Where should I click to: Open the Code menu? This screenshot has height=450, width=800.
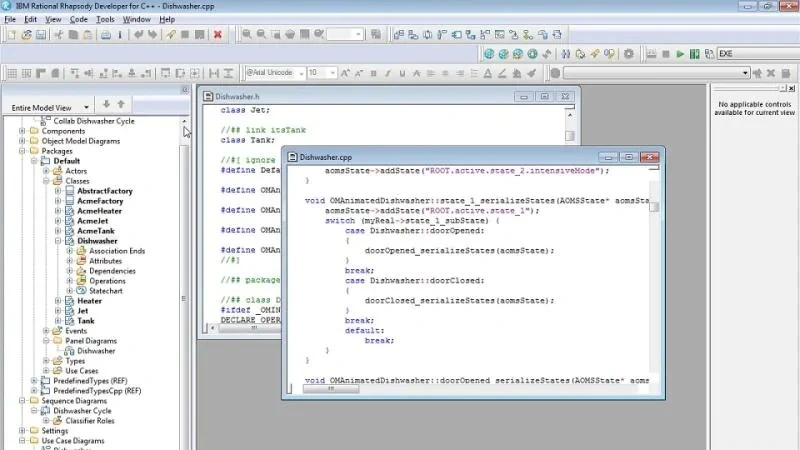coord(78,19)
